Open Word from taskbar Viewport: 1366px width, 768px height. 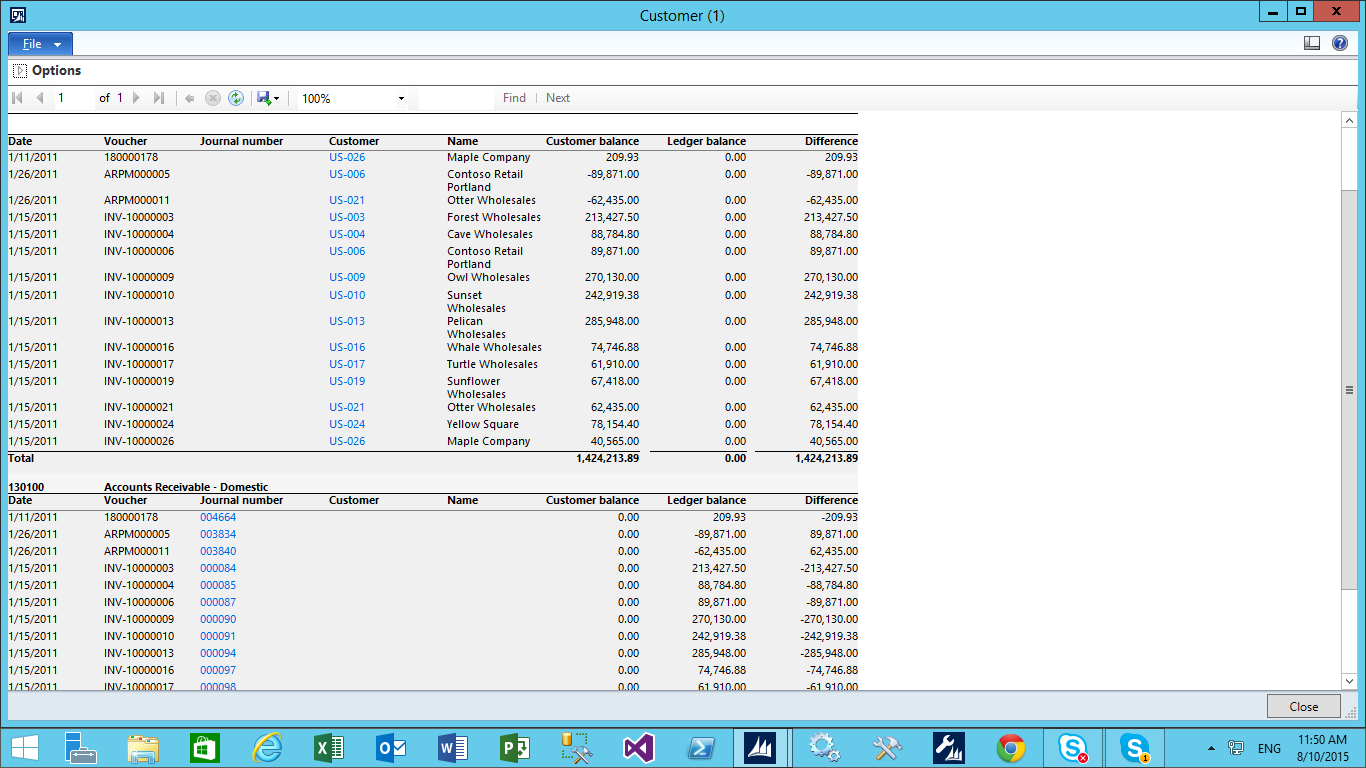[453, 748]
